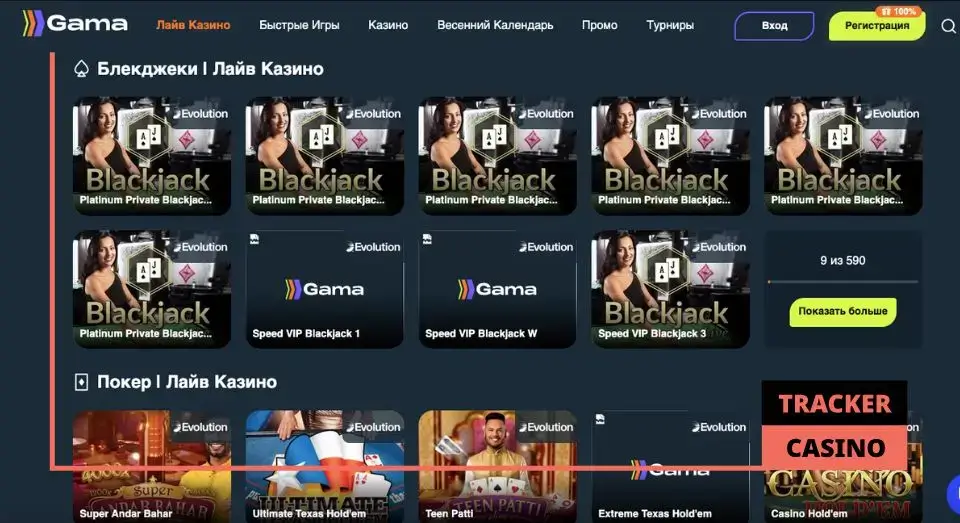This screenshot has height=523, width=960.
Task: Click the card icon beside Покер heading
Action: [x=81, y=382]
